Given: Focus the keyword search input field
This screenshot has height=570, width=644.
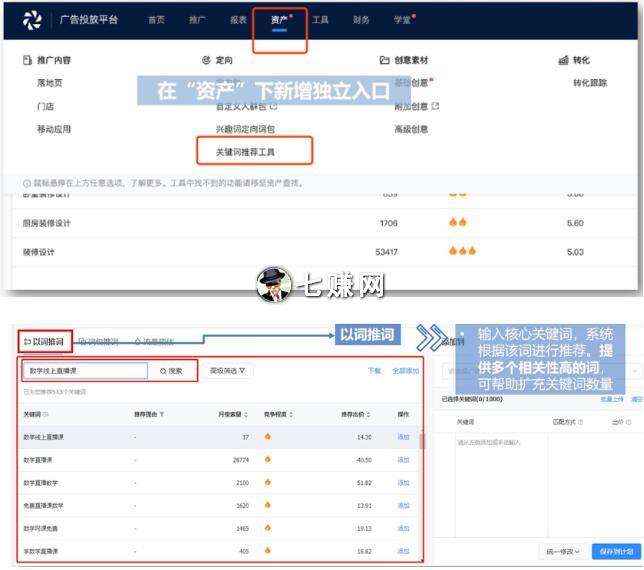Looking at the screenshot, I should 85,371.
